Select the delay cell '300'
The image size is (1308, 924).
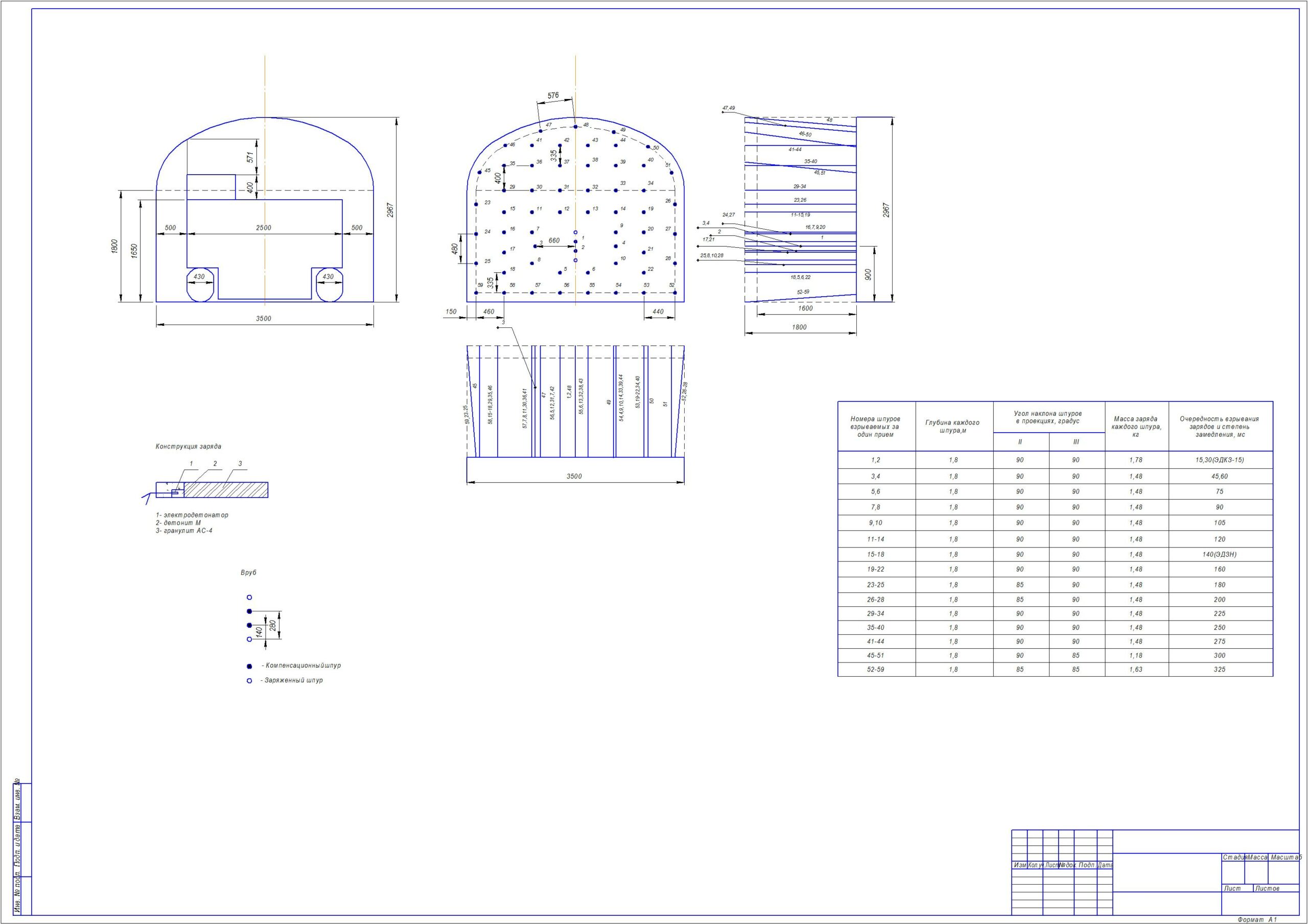[1220, 655]
